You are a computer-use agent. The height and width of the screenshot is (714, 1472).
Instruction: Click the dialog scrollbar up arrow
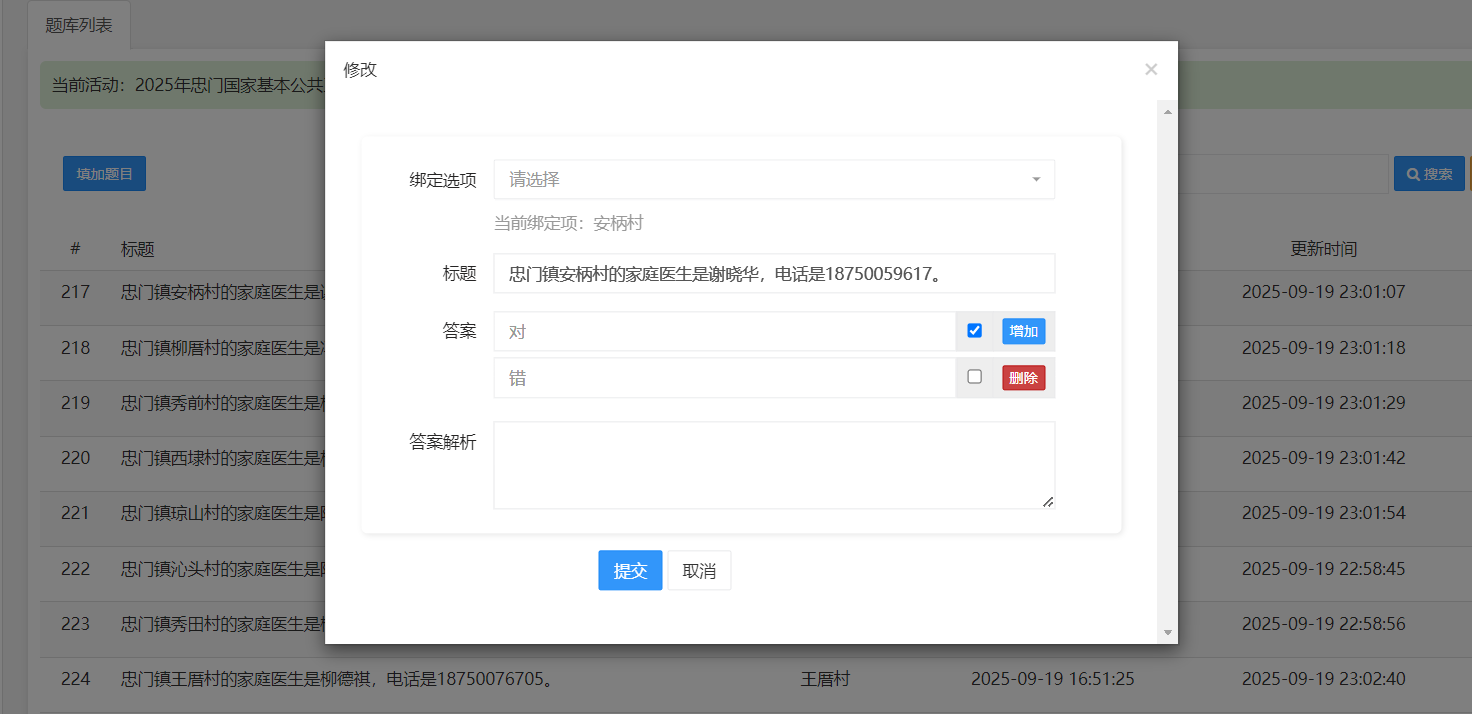pos(1167,111)
